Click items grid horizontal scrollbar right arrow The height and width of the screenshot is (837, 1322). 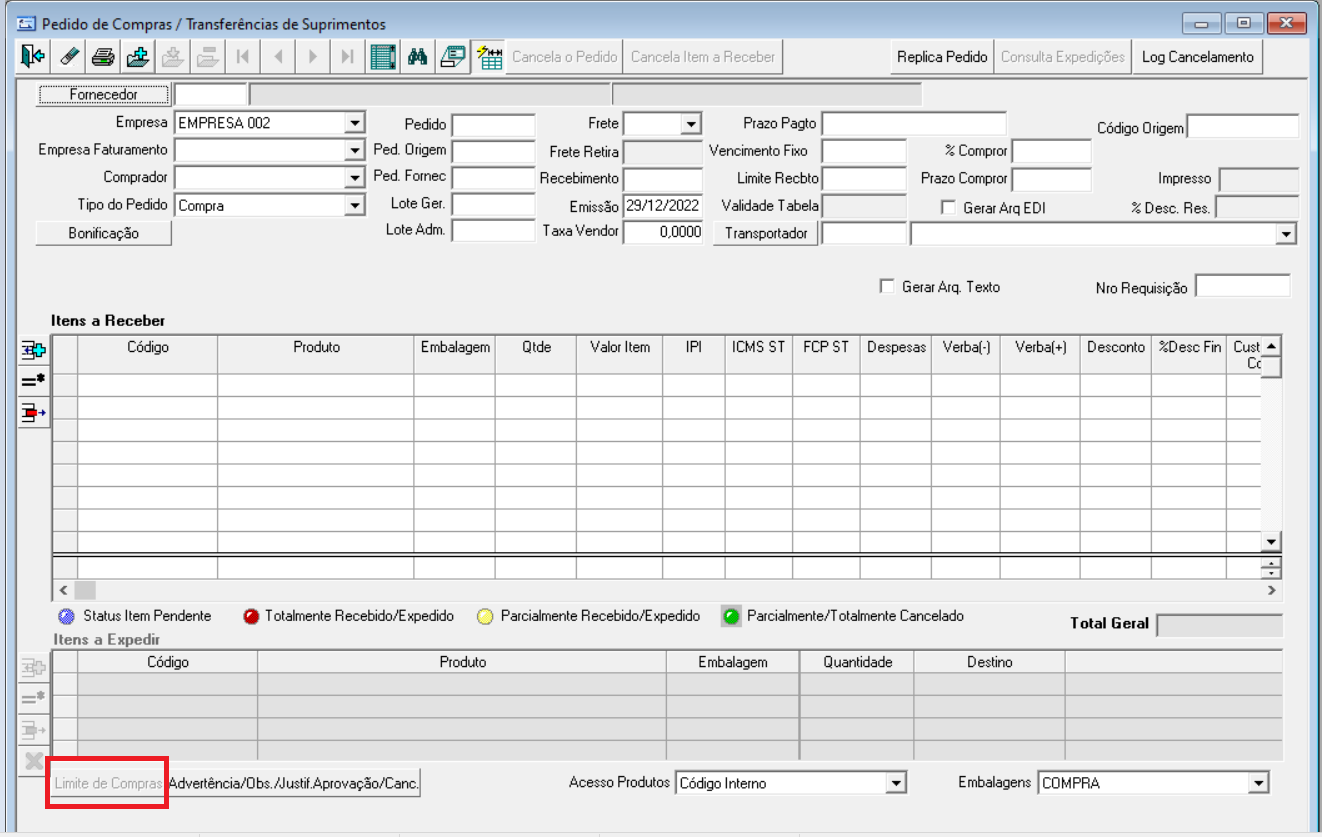pyautogui.click(x=1271, y=591)
